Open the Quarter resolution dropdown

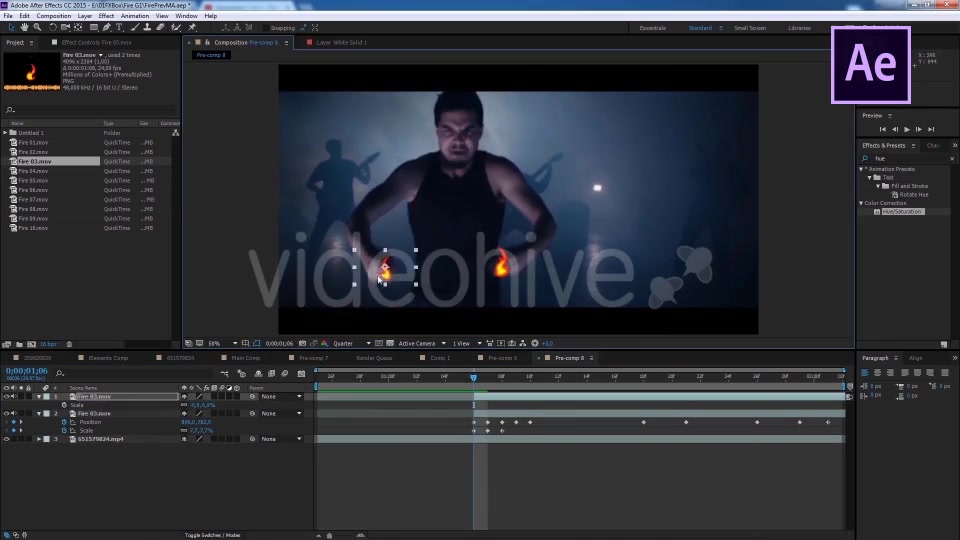(x=352, y=343)
